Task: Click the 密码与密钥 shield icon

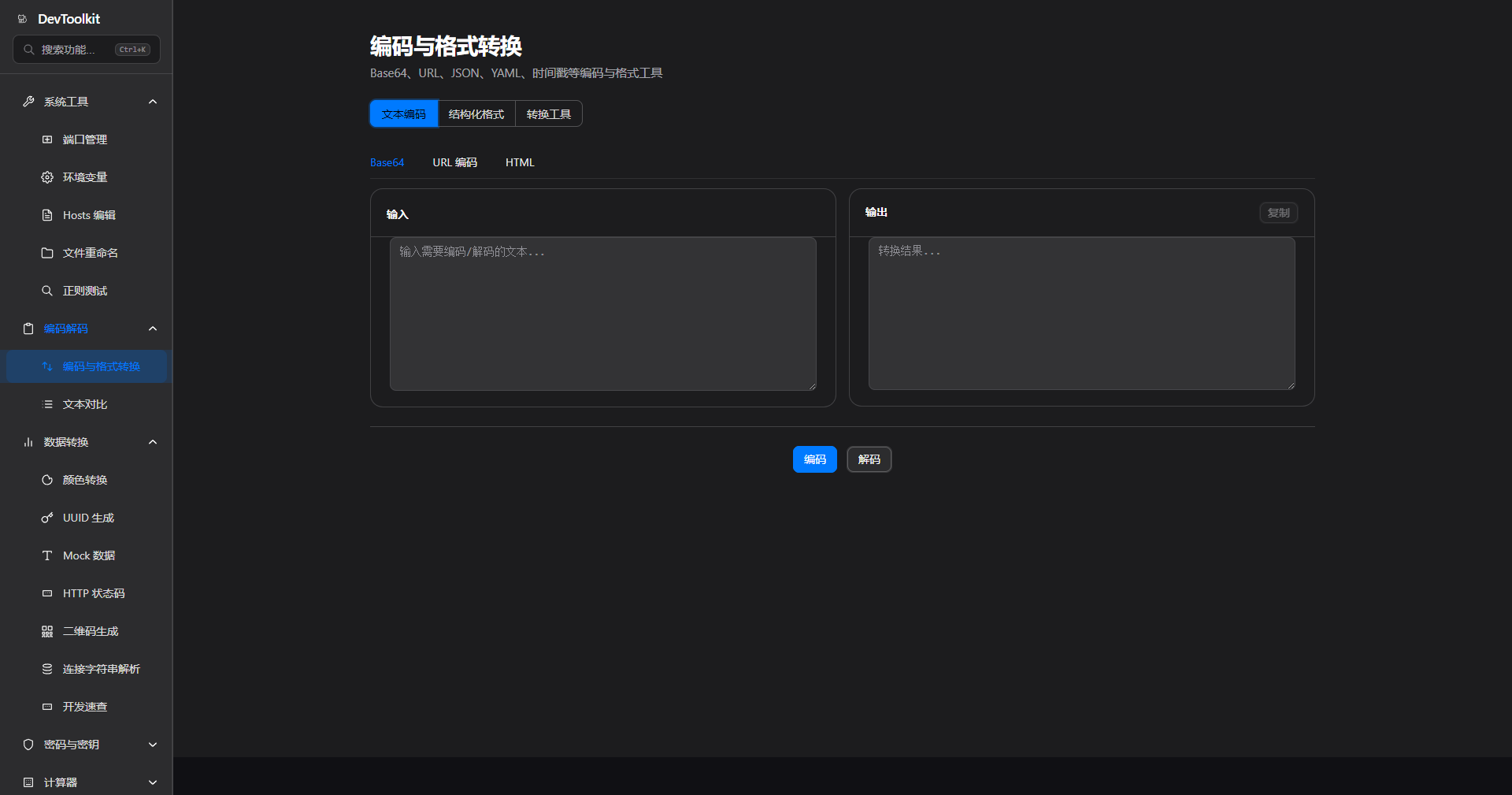Action: pyautogui.click(x=28, y=745)
